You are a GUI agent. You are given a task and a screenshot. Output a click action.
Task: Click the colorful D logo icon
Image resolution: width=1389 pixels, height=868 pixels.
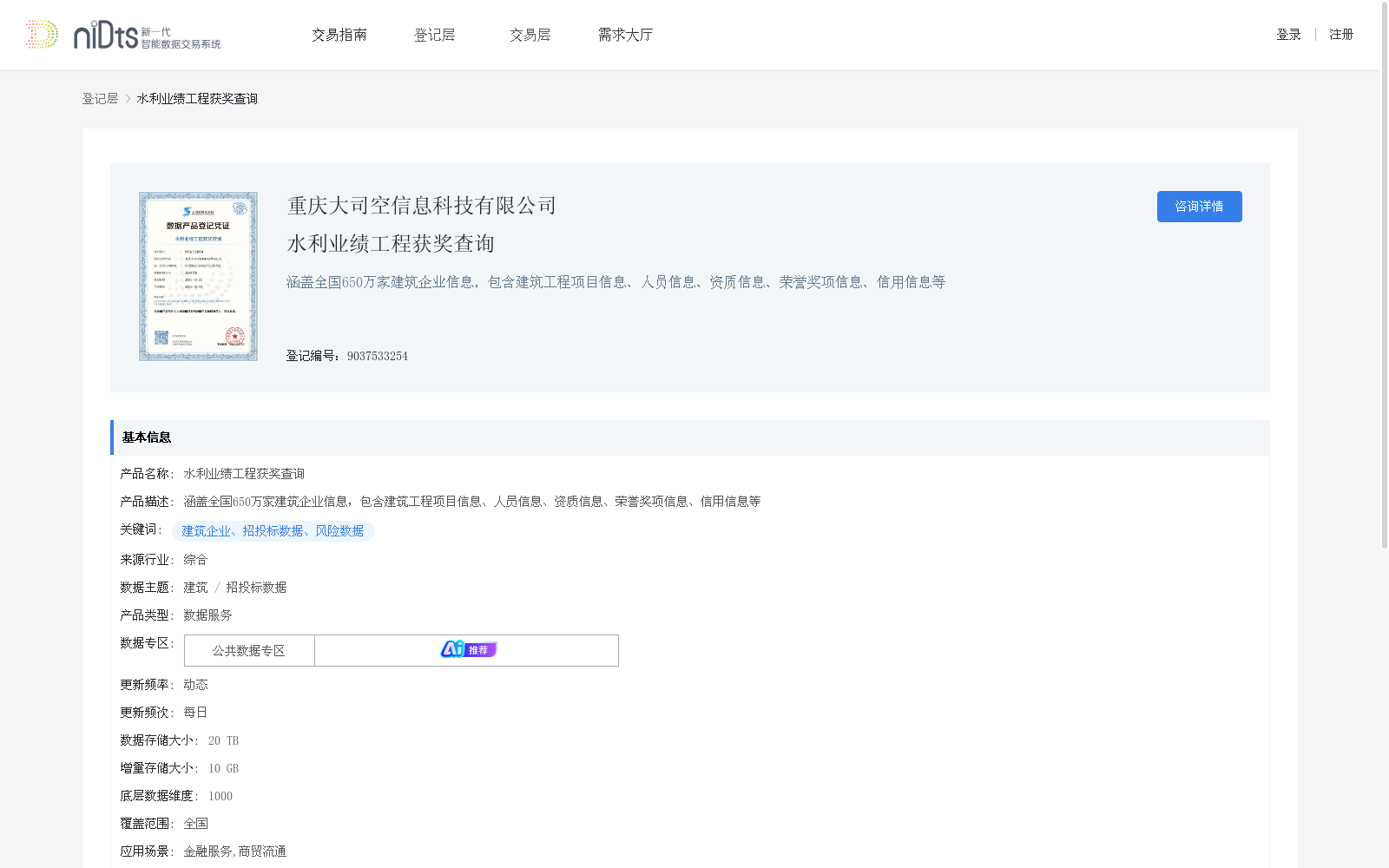point(42,35)
